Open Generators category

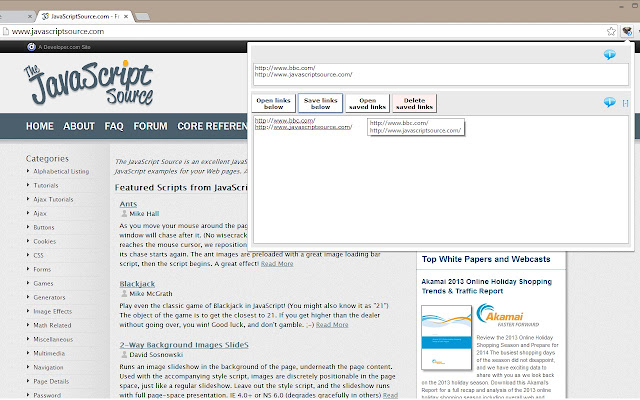point(49,297)
